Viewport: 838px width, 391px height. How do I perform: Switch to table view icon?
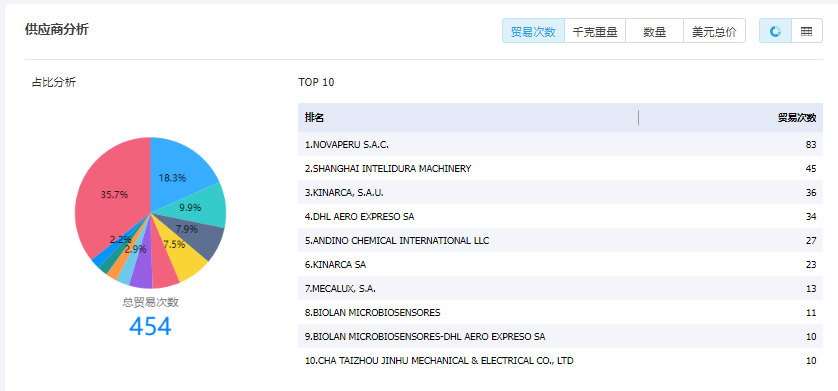coord(806,32)
